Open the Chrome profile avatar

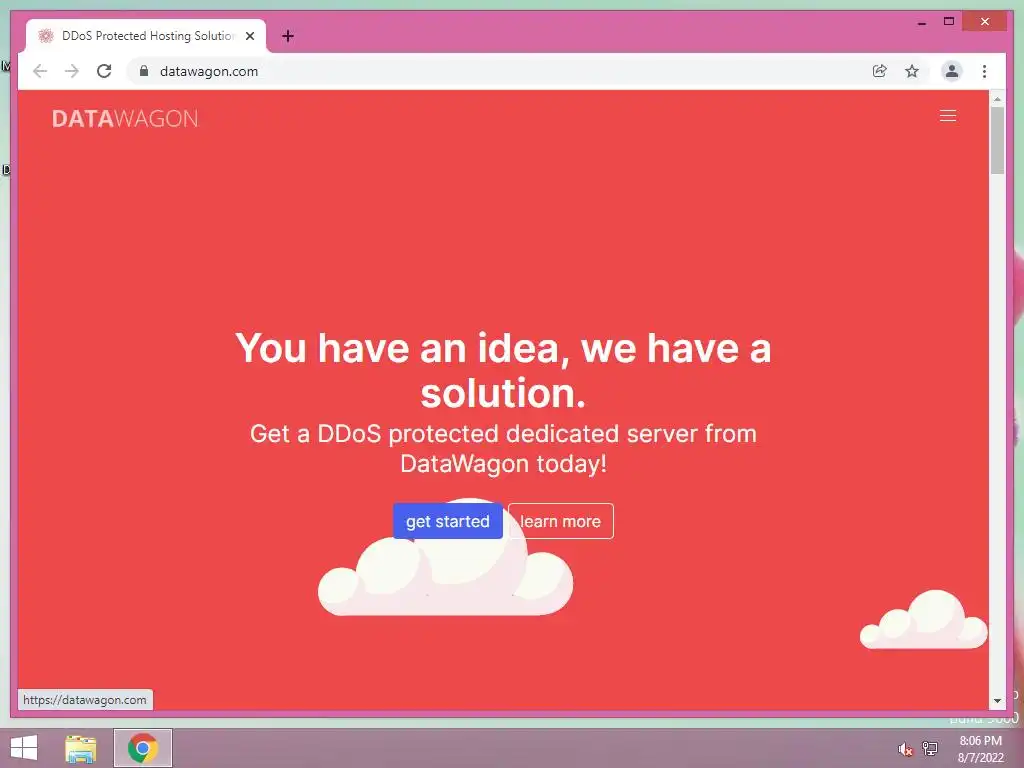pos(952,71)
